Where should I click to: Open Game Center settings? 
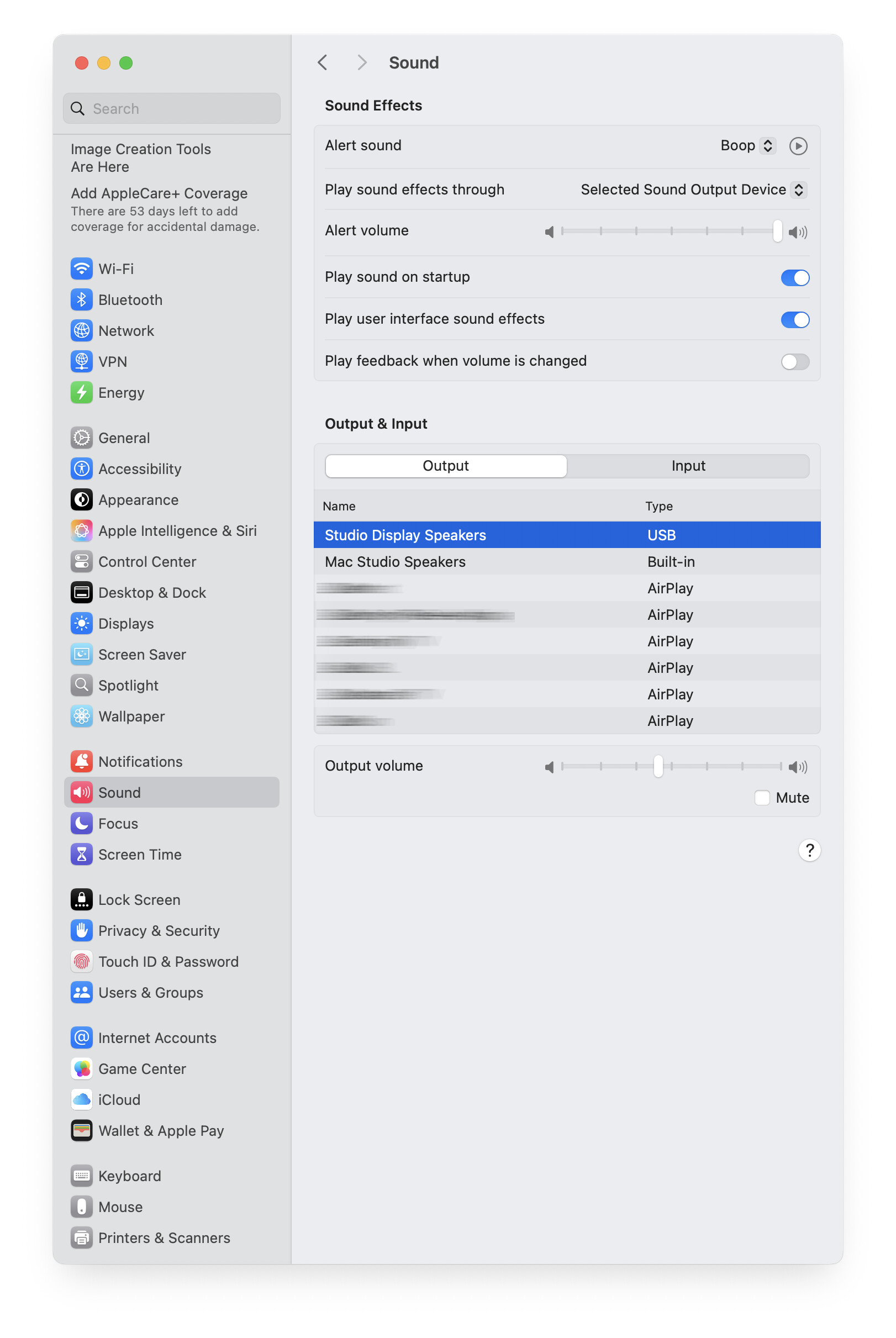click(171, 1069)
